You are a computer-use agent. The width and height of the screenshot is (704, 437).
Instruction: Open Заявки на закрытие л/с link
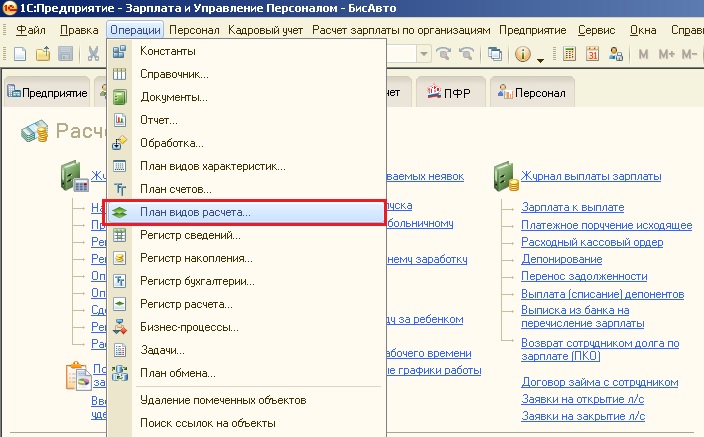583,416
